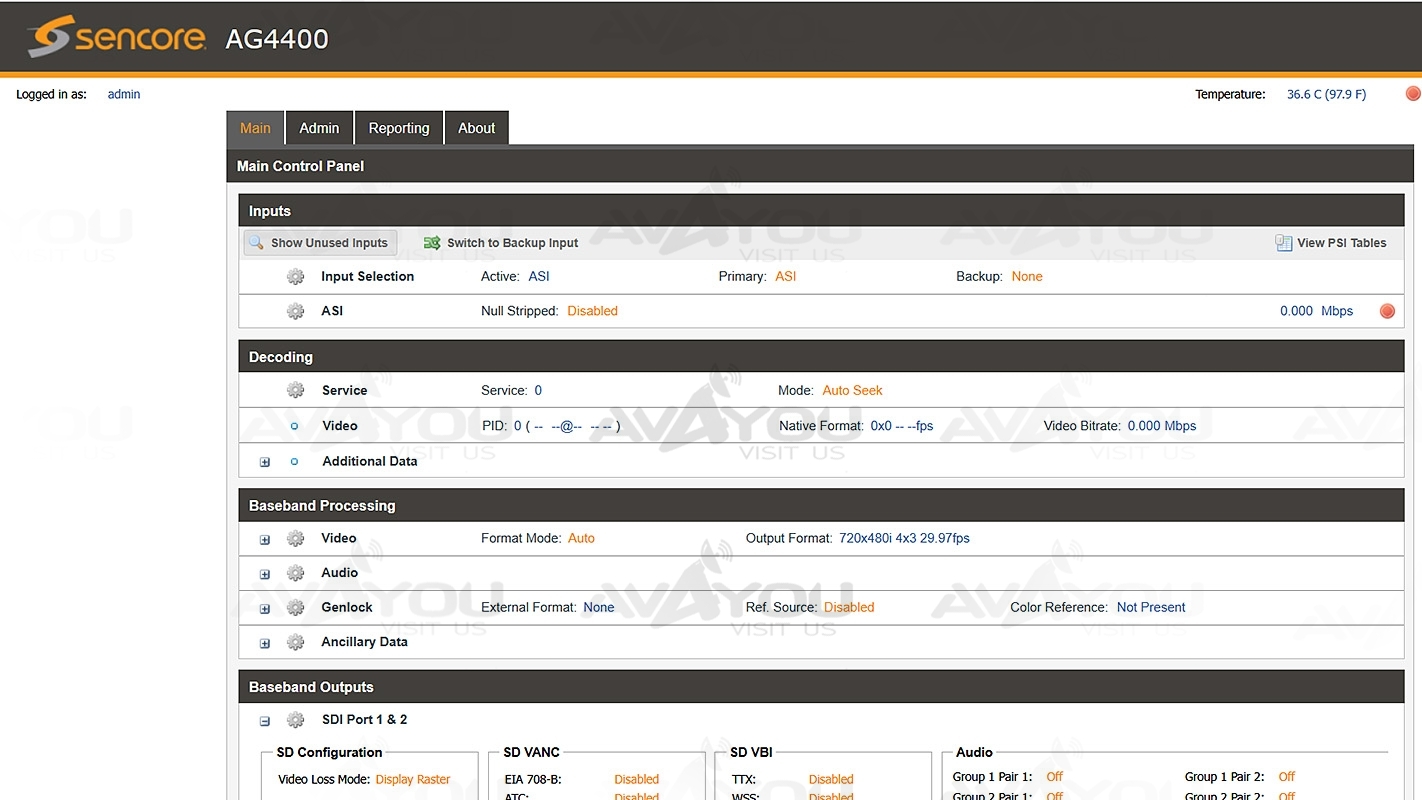This screenshot has width=1422, height=800.
Task: Open Audio processing settings gear
Action: (x=295, y=573)
